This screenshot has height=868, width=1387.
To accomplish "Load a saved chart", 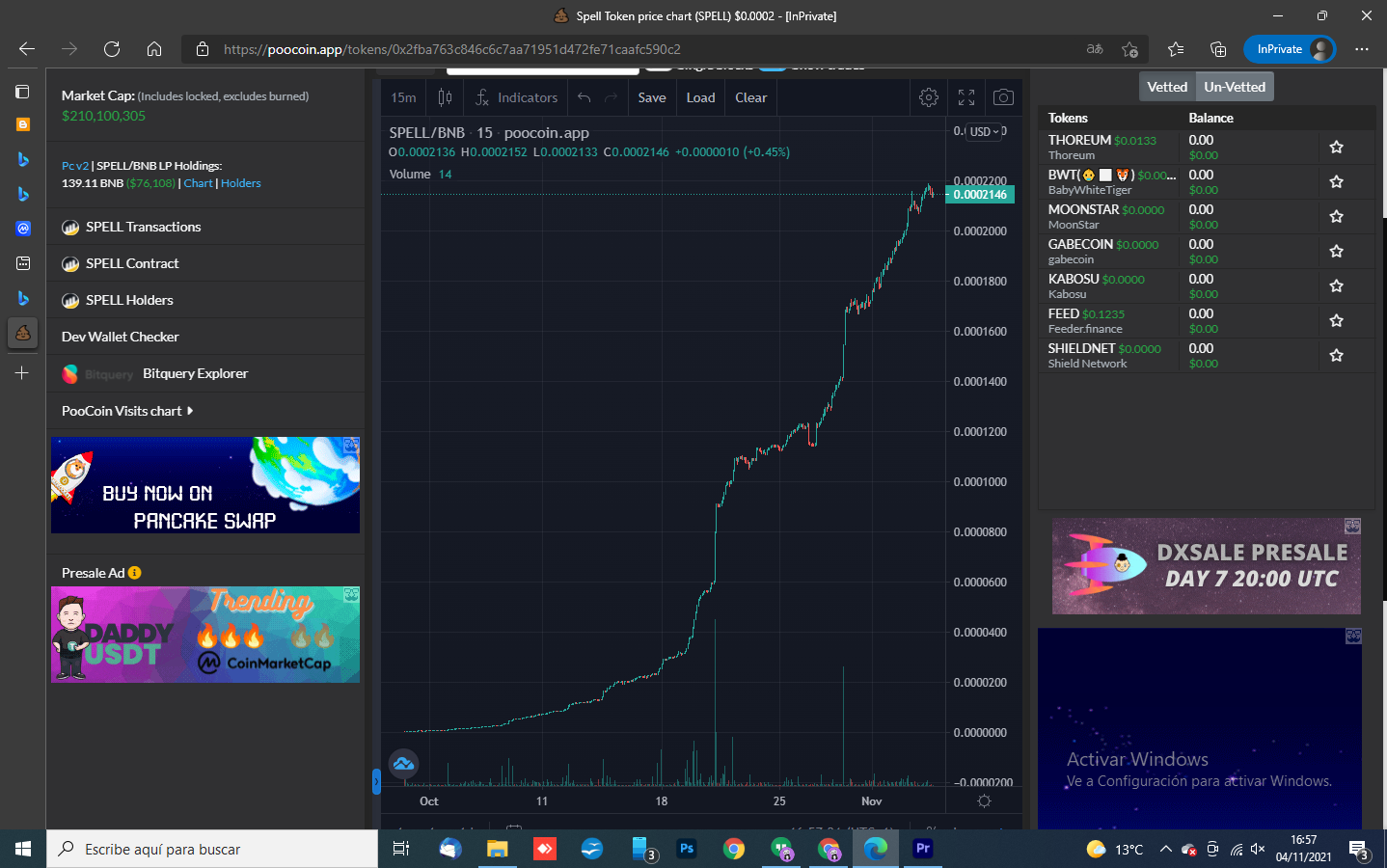I will (700, 97).
